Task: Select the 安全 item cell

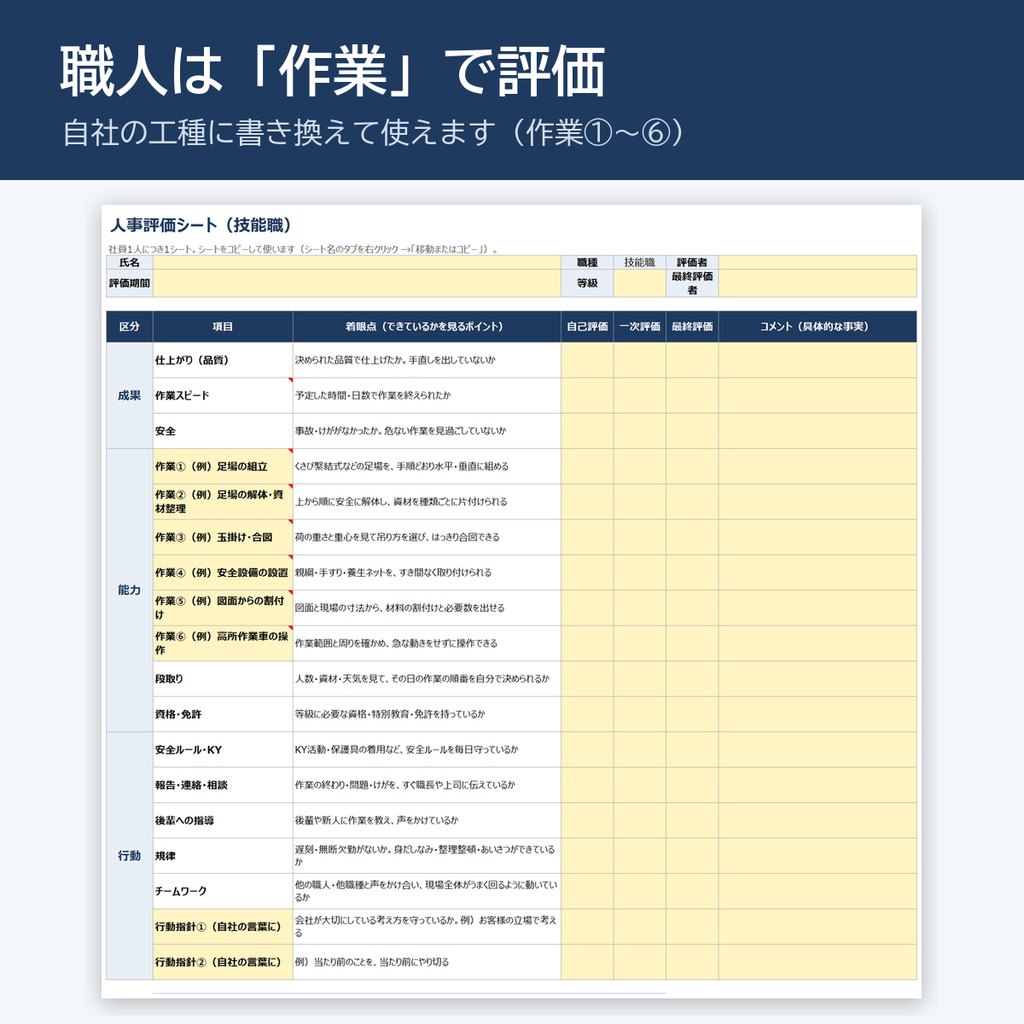Action: [x=223, y=431]
